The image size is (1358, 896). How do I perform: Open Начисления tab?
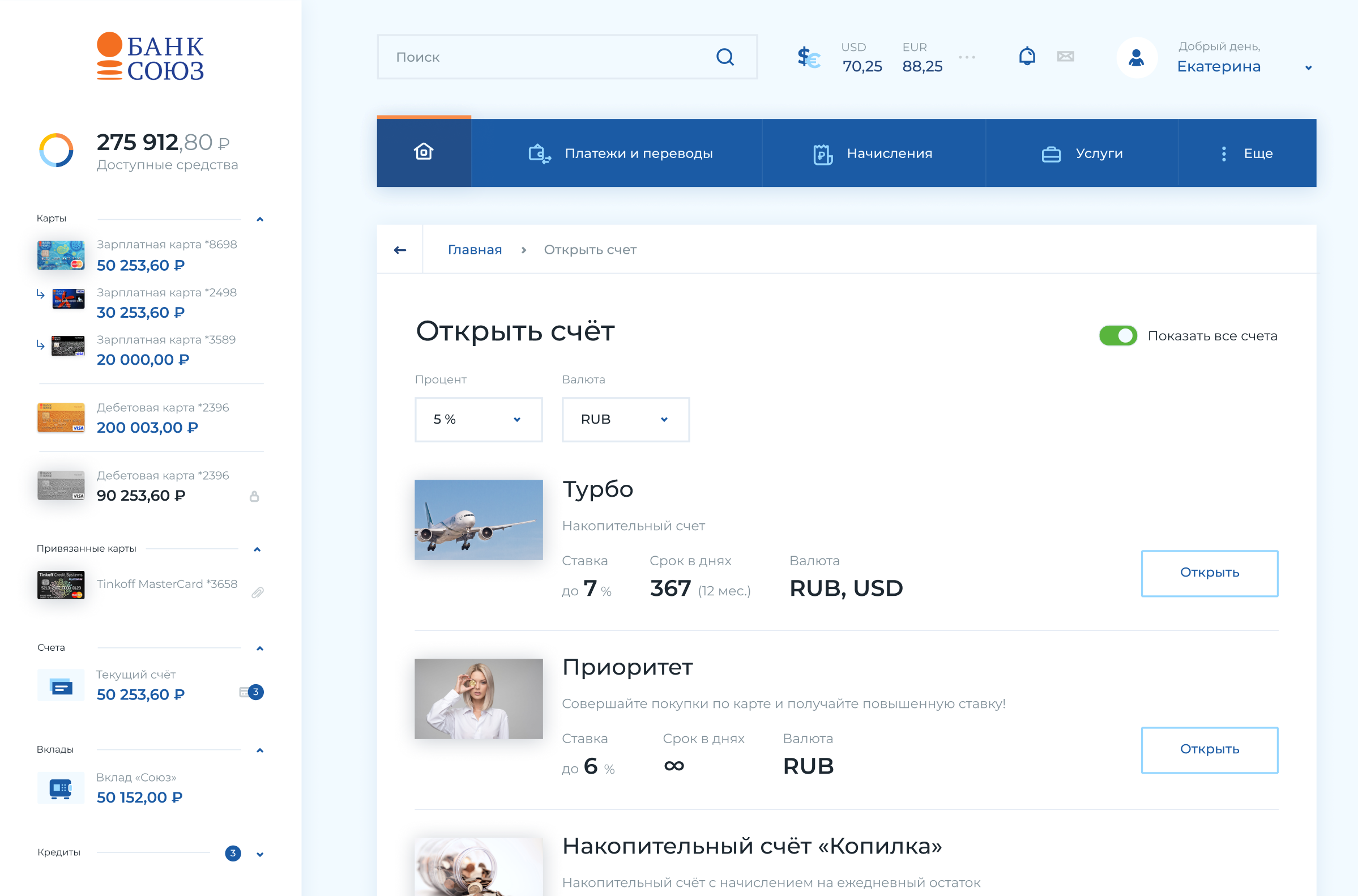point(874,153)
